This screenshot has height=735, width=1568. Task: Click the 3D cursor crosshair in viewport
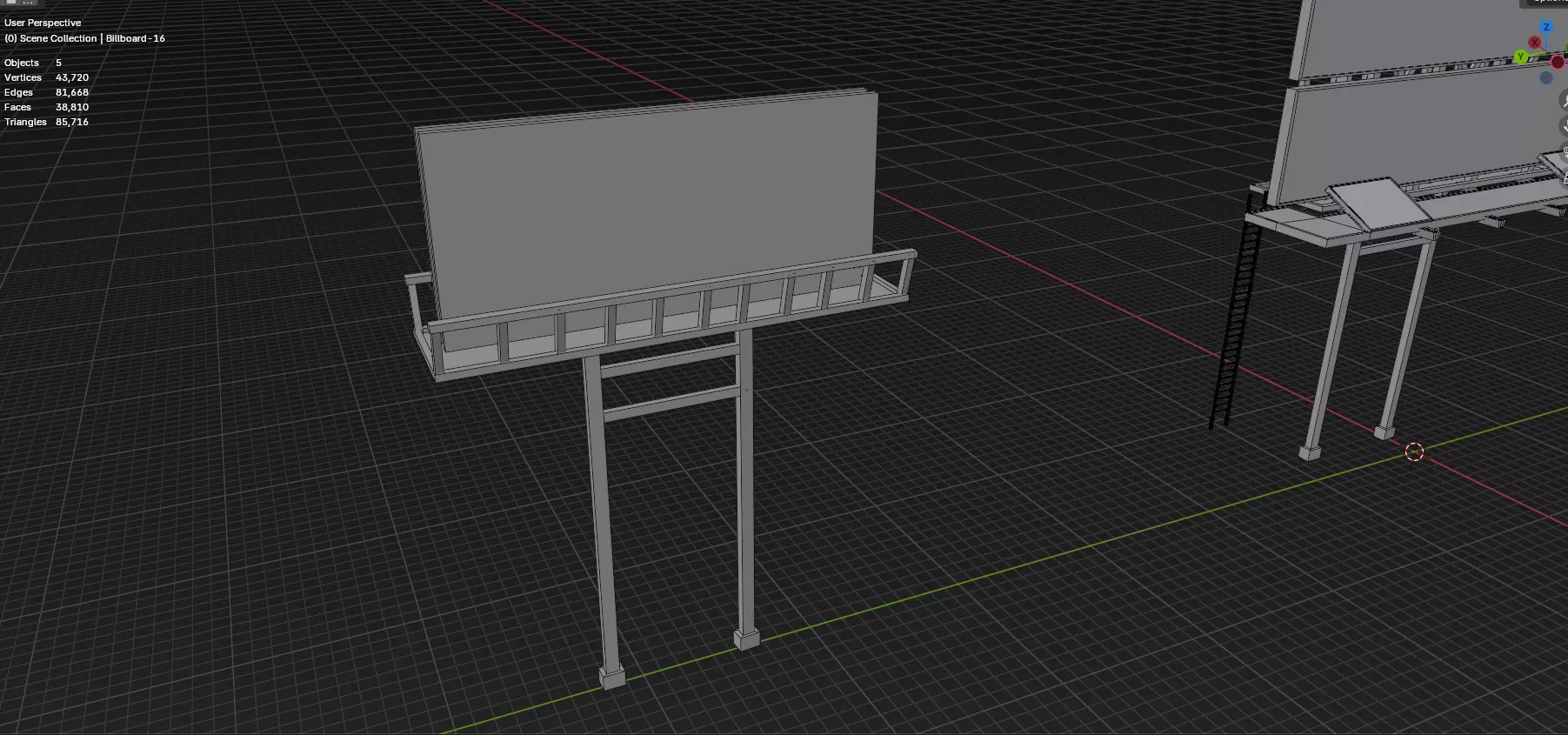(x=1414, y=451)
